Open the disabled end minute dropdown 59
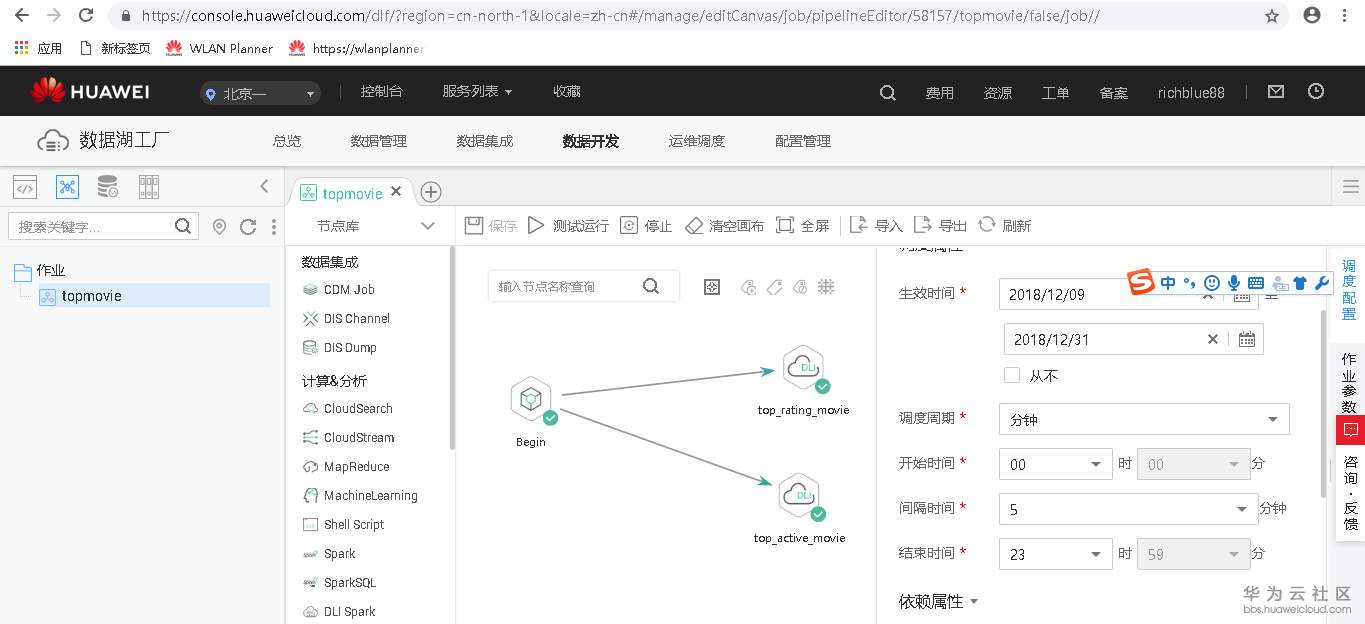Viewport: 1365px width, 624px height. 1194,553
